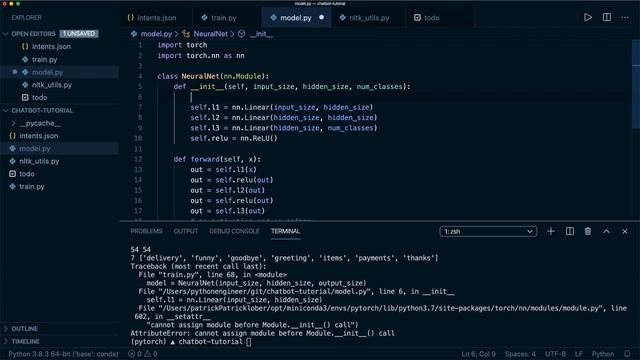
Task: Click the unsaved dot on model.py tab
Action: (x=322, y=18)
